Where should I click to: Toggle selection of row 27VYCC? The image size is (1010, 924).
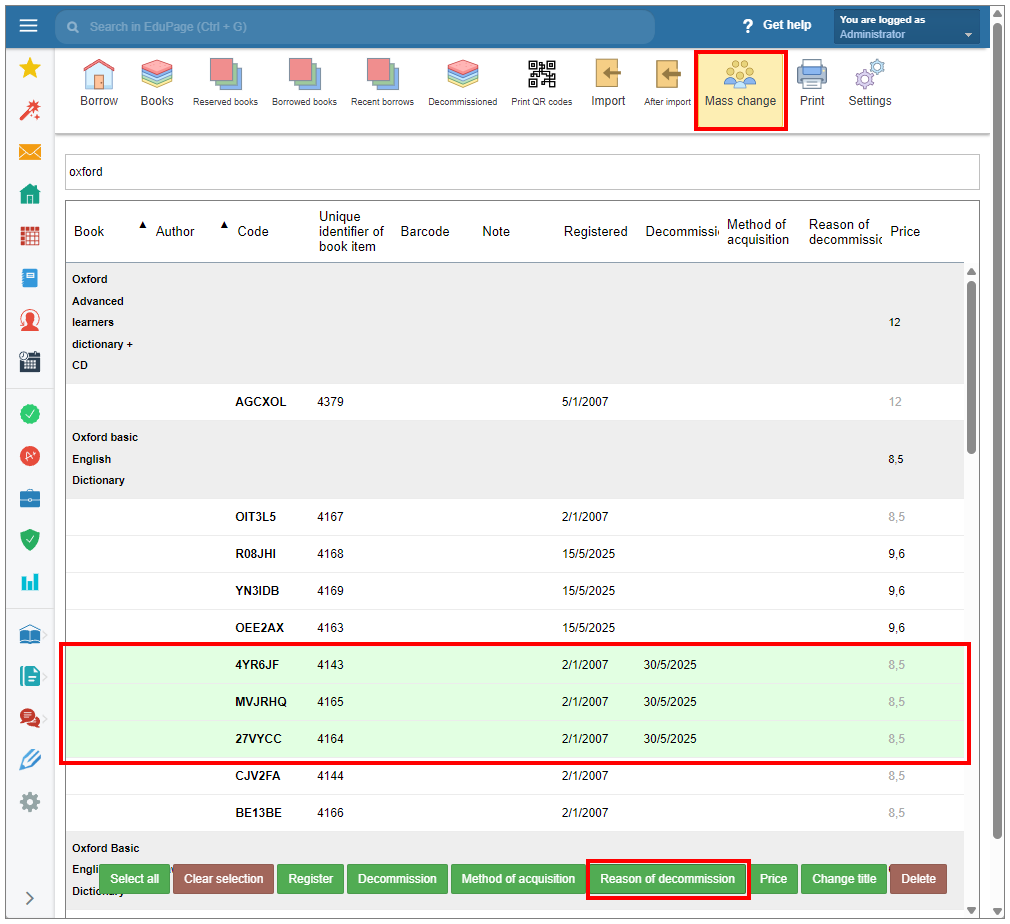260,739
